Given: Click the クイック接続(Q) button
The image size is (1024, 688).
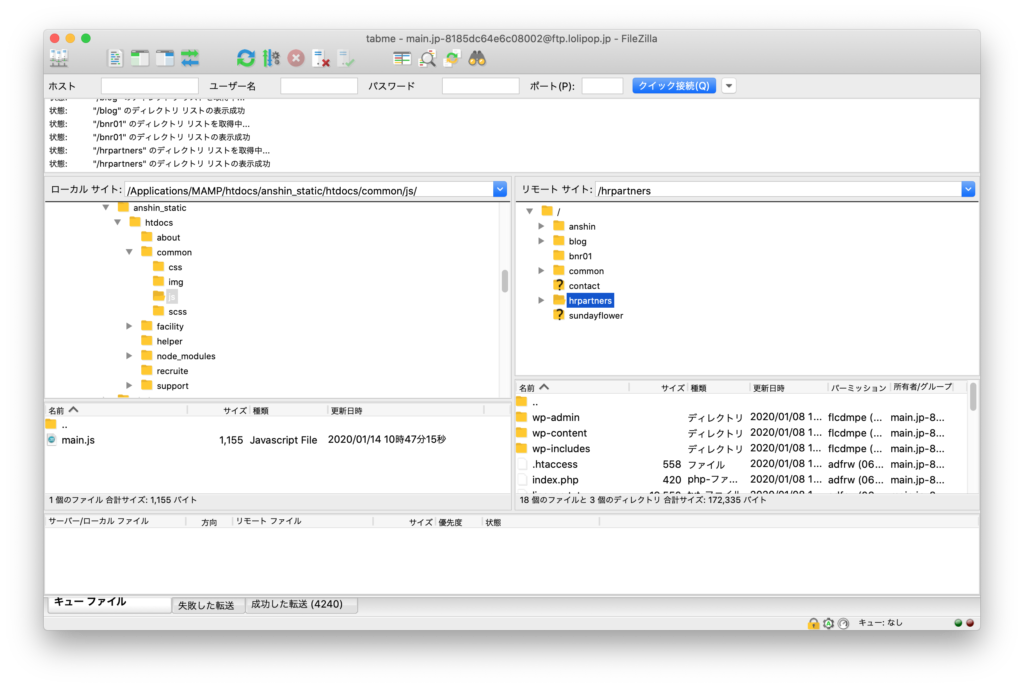Looking at the screenshot, I should click(673, 86).
